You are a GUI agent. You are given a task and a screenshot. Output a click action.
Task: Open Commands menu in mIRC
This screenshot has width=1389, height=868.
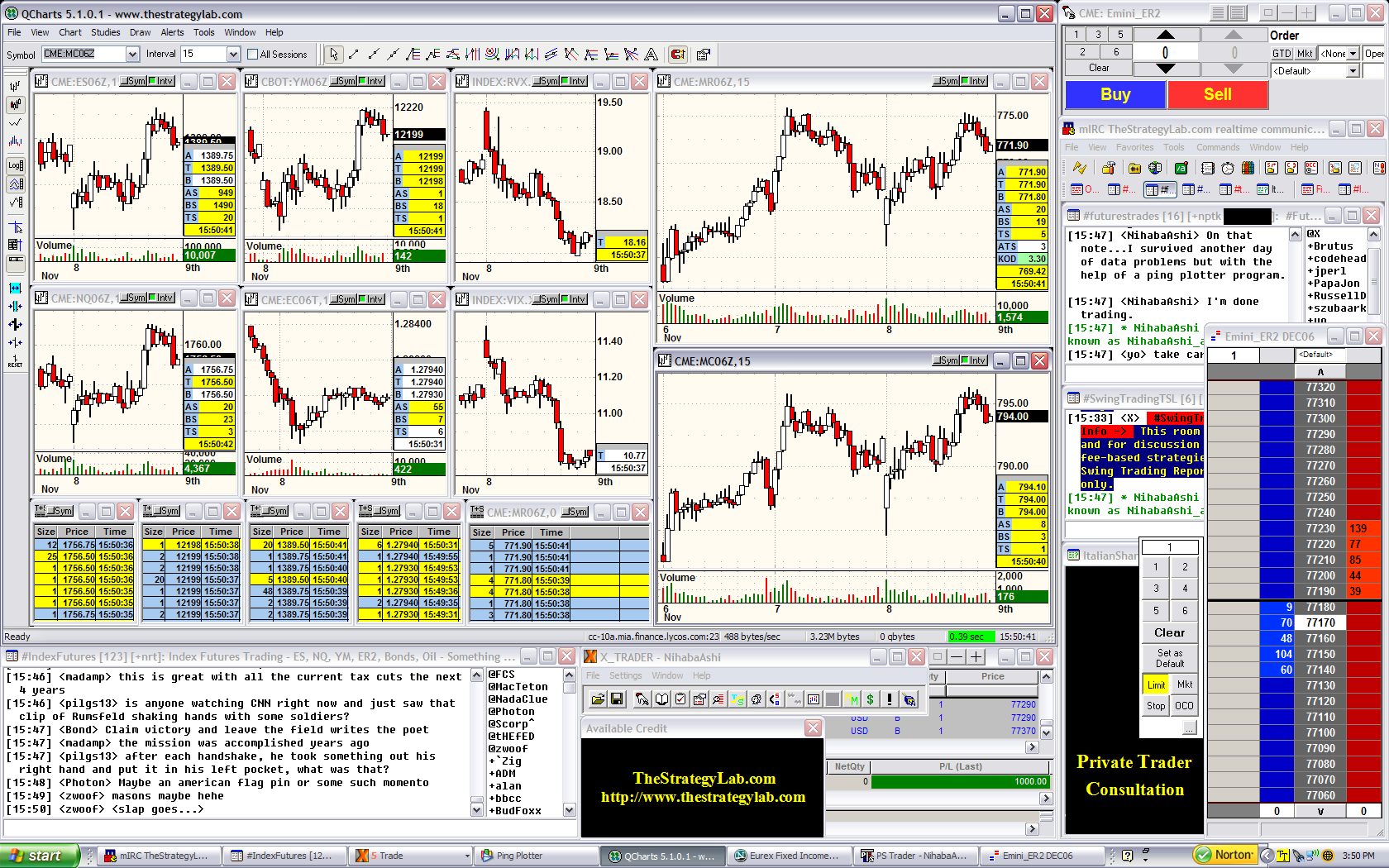pyautogui.click(x=1218, y=147)
